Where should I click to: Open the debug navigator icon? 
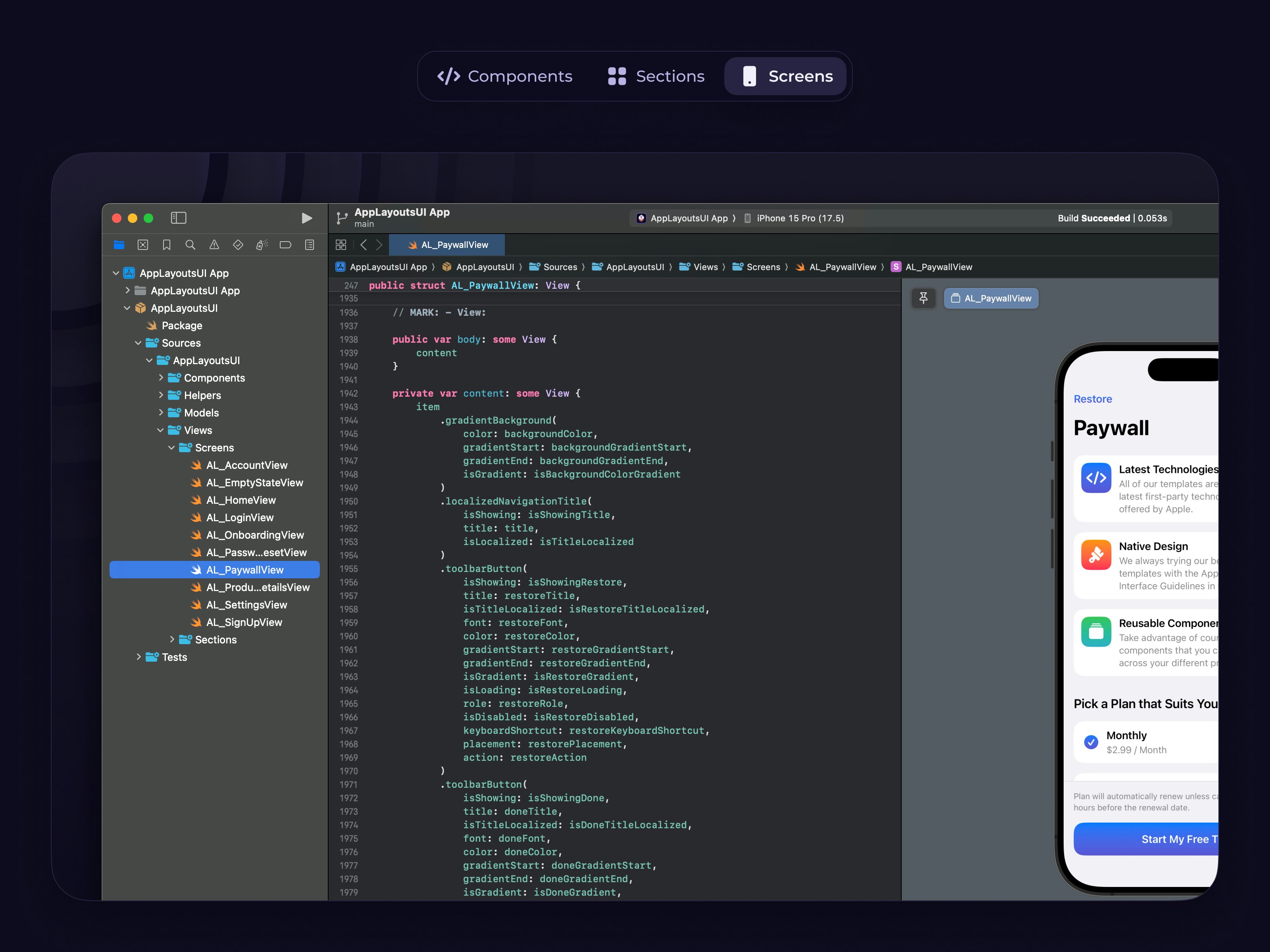pyautogui.click(x=262, y=245)
